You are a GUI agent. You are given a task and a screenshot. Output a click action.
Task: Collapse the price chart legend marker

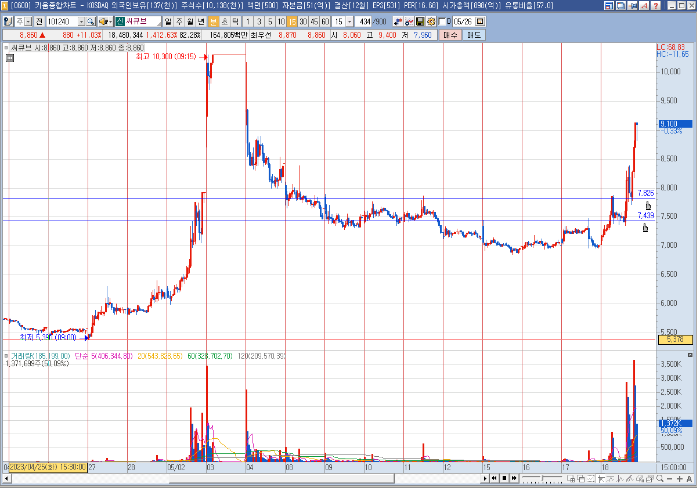6,47
